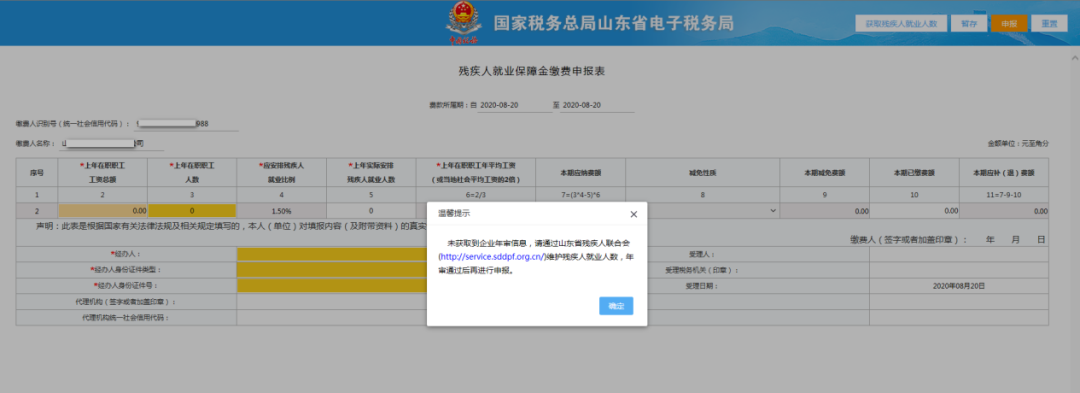This screenshot has height=393, width=1080.
Task: Focus the 上年在职职工工资总额 input showing 0.00
Action: [x=103, y=211]
